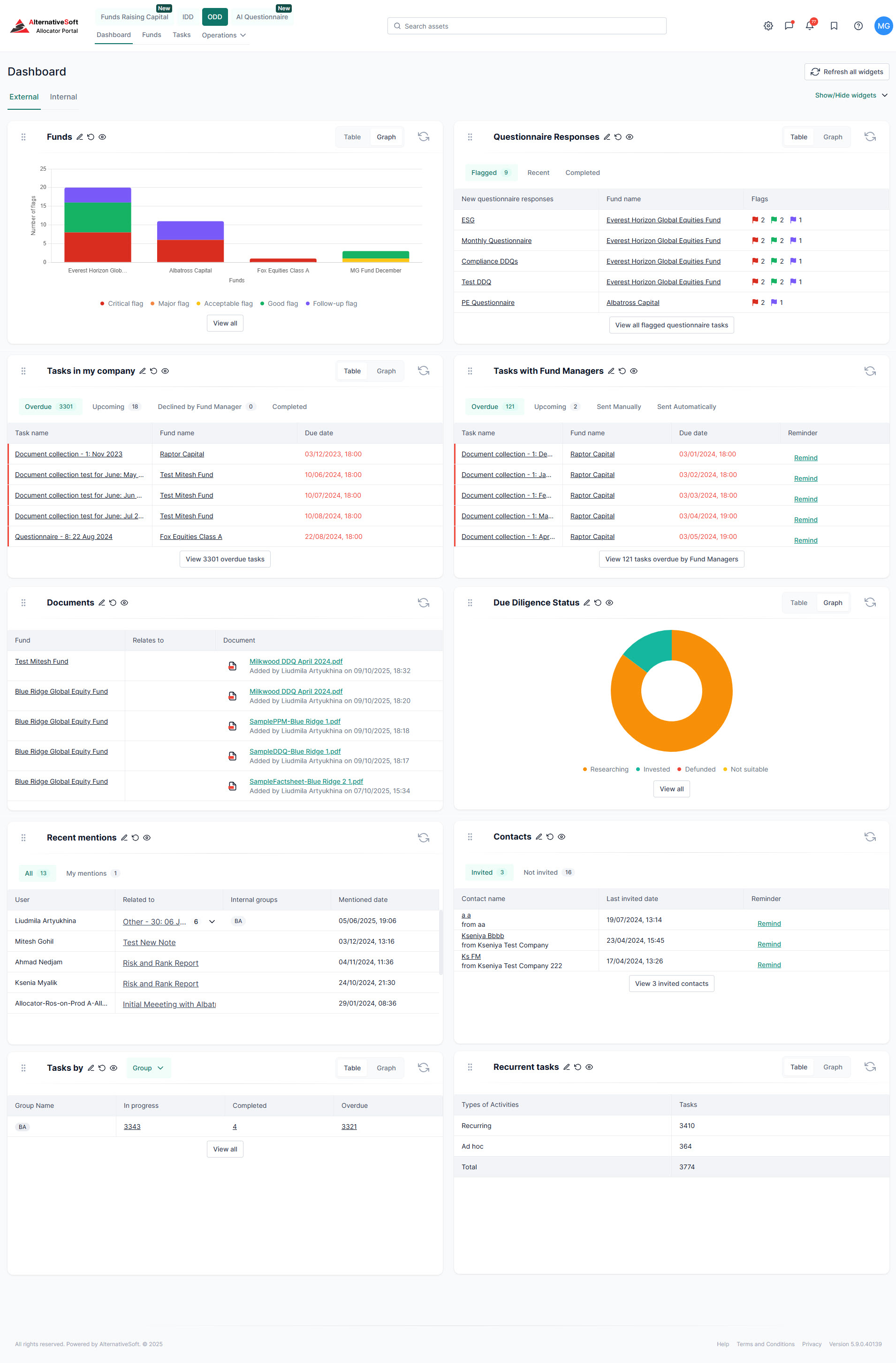
Task: Edit the Funds widget using the pencil icon
Action: click(79, 137)
